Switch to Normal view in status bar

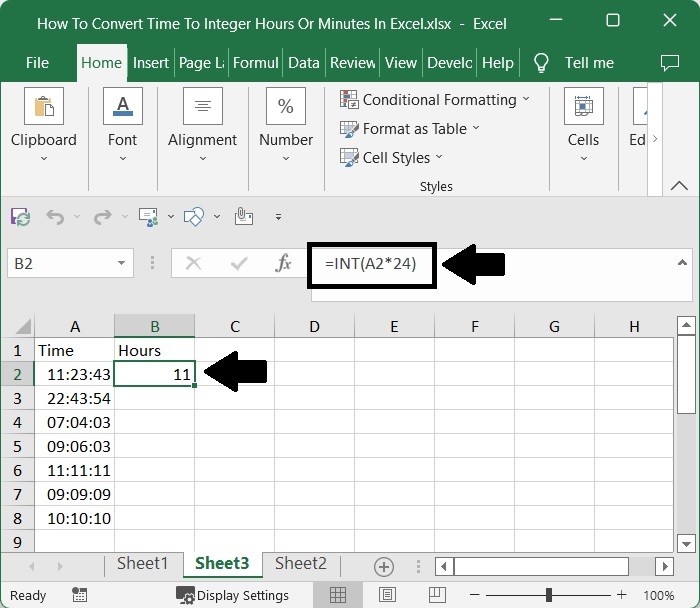[x=338, y=595]
